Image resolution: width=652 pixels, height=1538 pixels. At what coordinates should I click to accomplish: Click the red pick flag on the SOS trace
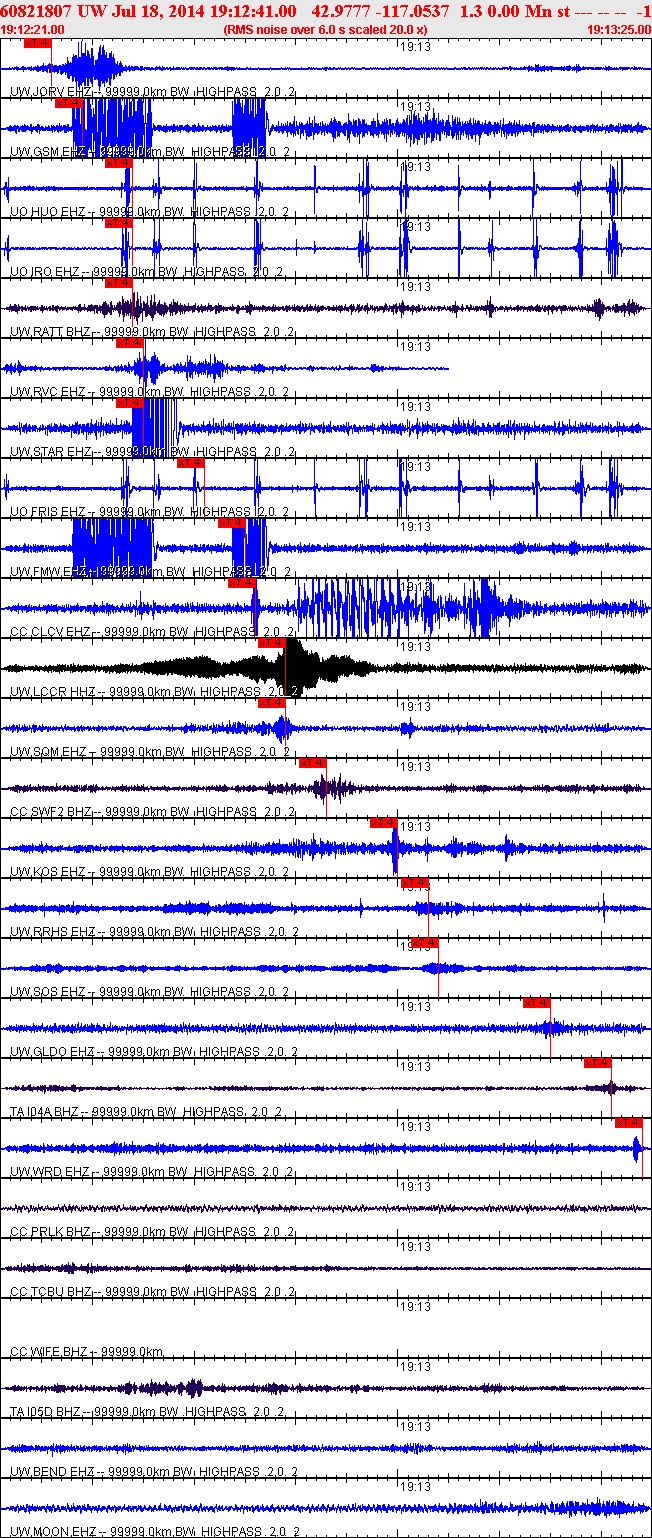coord(425,943)
